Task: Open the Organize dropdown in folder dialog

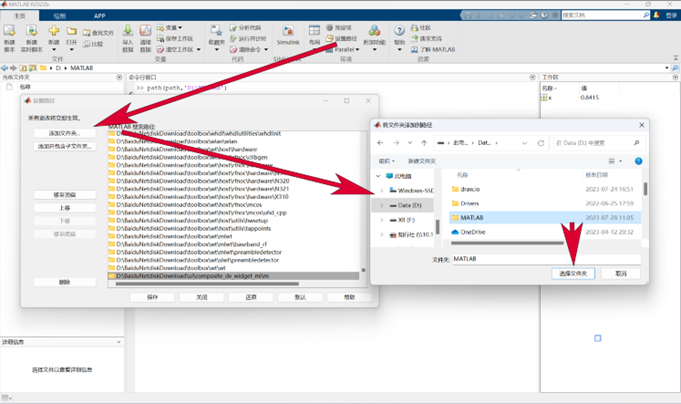Action: pyautogui.click(x=387, y=161)
